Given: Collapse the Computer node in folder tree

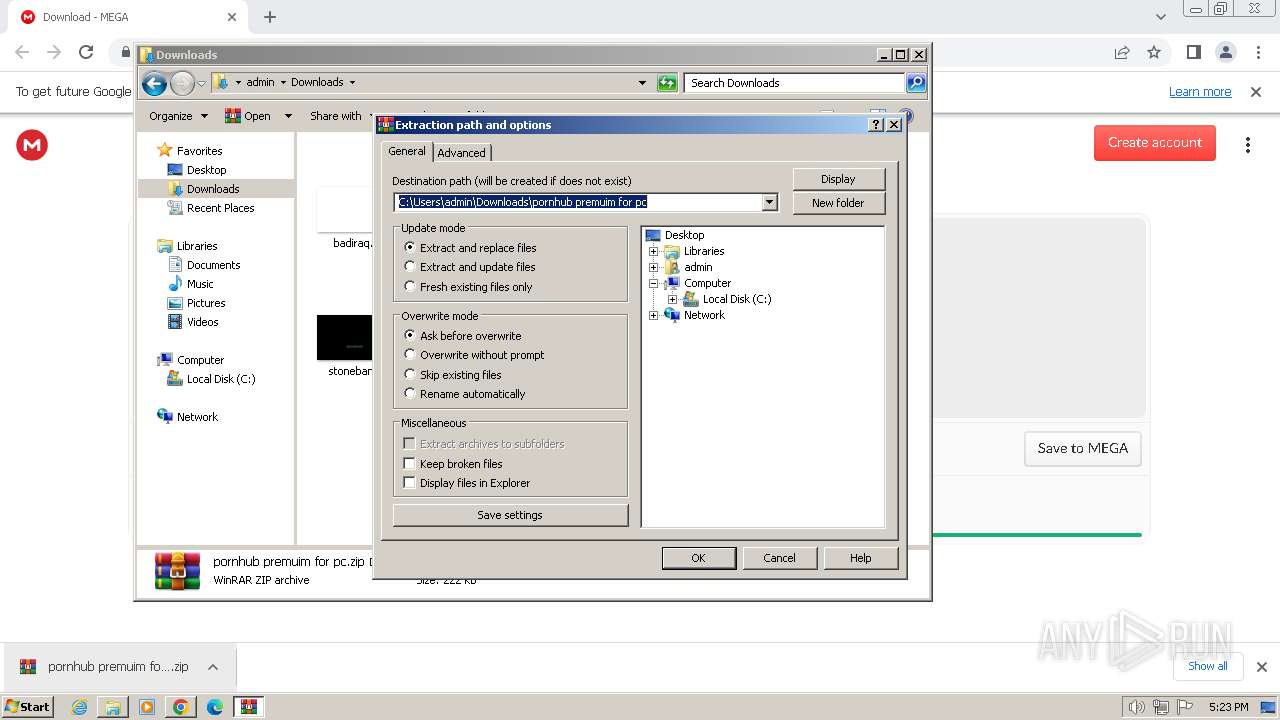Looking at the screenshot, I should [x=654, y=283].
